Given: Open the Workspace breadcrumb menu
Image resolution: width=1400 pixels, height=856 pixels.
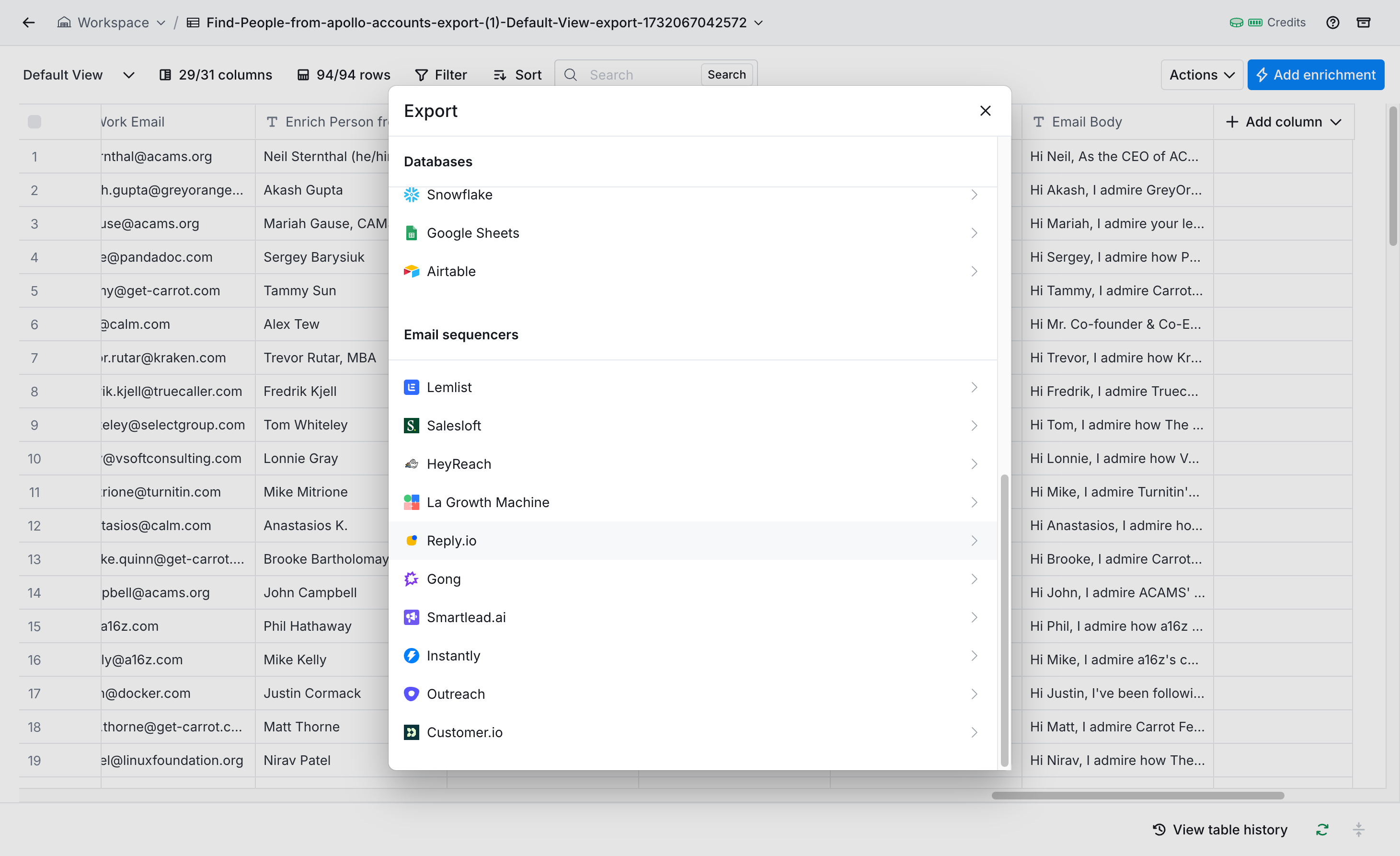Looking at the screenshot, I should coord(113,23).
